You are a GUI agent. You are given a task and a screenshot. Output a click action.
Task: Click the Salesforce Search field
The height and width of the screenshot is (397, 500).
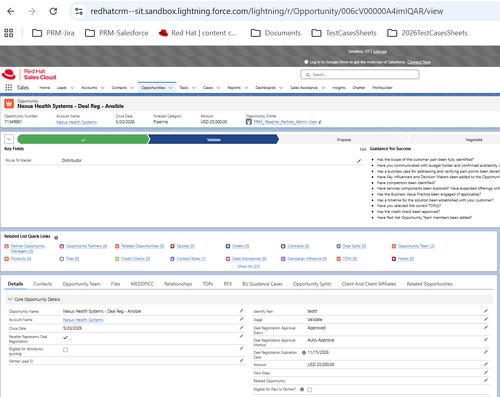[360, 75]
